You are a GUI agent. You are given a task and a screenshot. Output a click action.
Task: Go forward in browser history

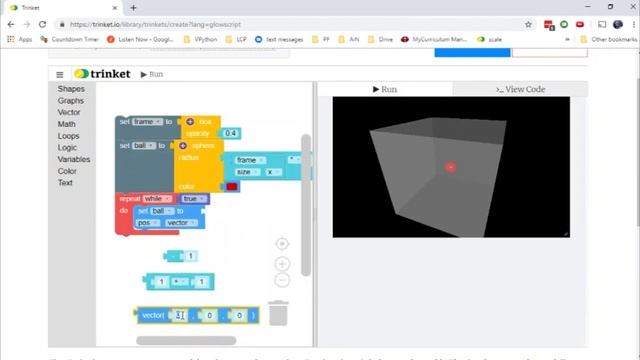click(27, 24)
